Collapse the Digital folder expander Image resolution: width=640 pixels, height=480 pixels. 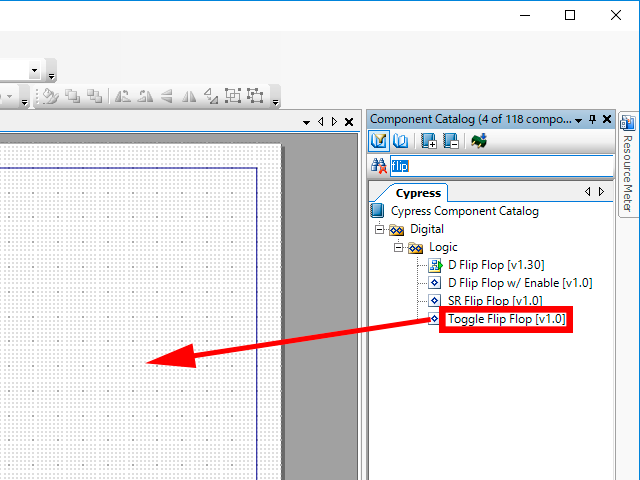point(380,229)
